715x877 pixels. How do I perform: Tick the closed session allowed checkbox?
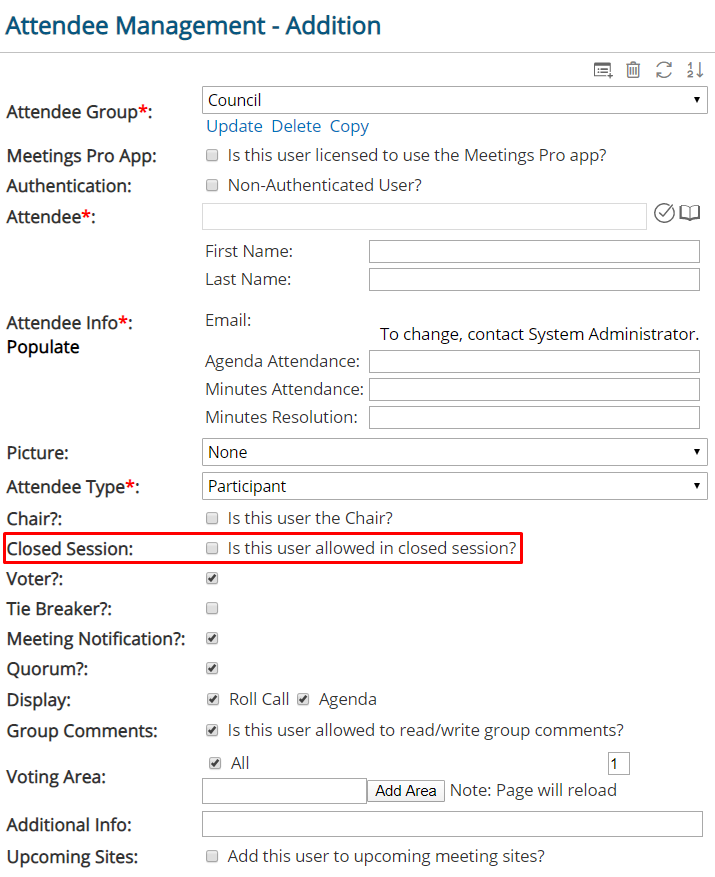click(212, 548)
